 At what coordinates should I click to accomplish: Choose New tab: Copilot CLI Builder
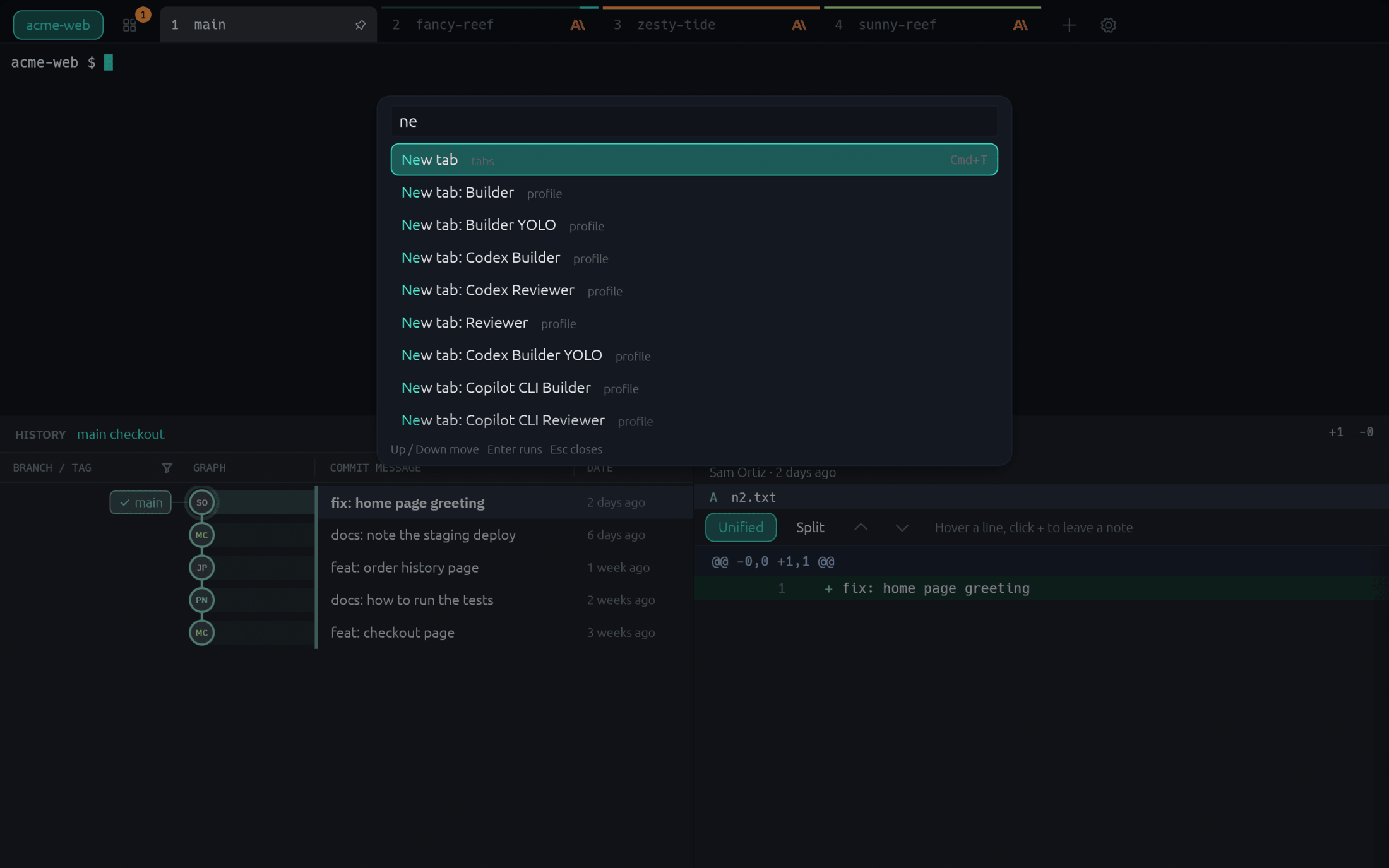(x=694, y=388)
